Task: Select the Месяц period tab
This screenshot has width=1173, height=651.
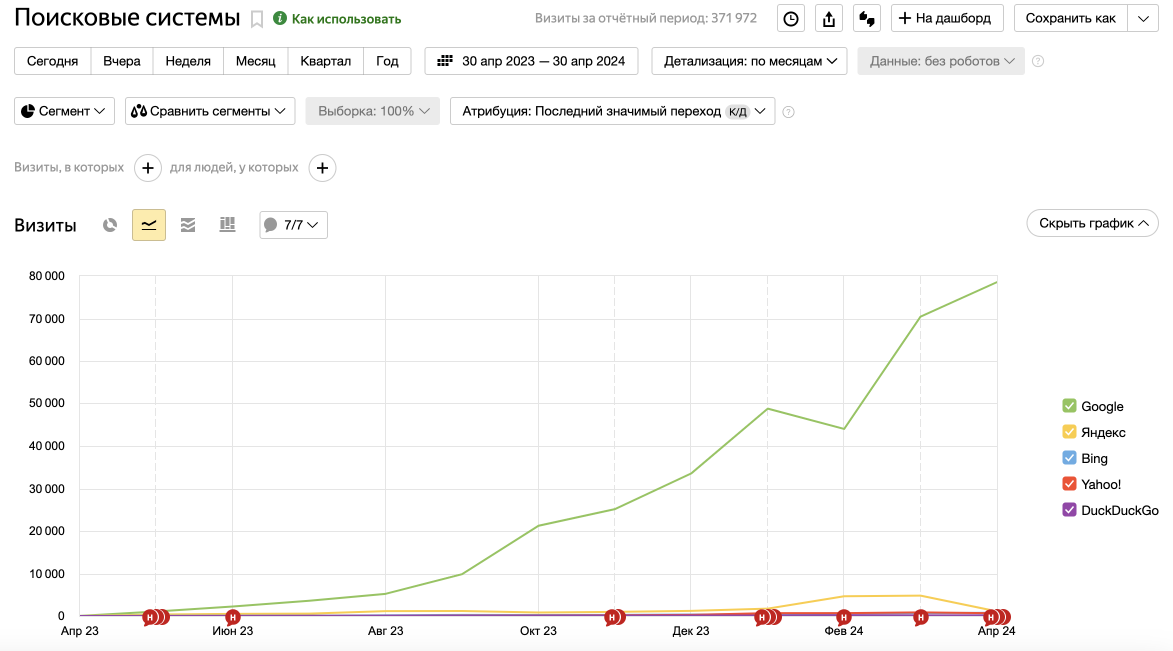Action: (x=256, y=61)
